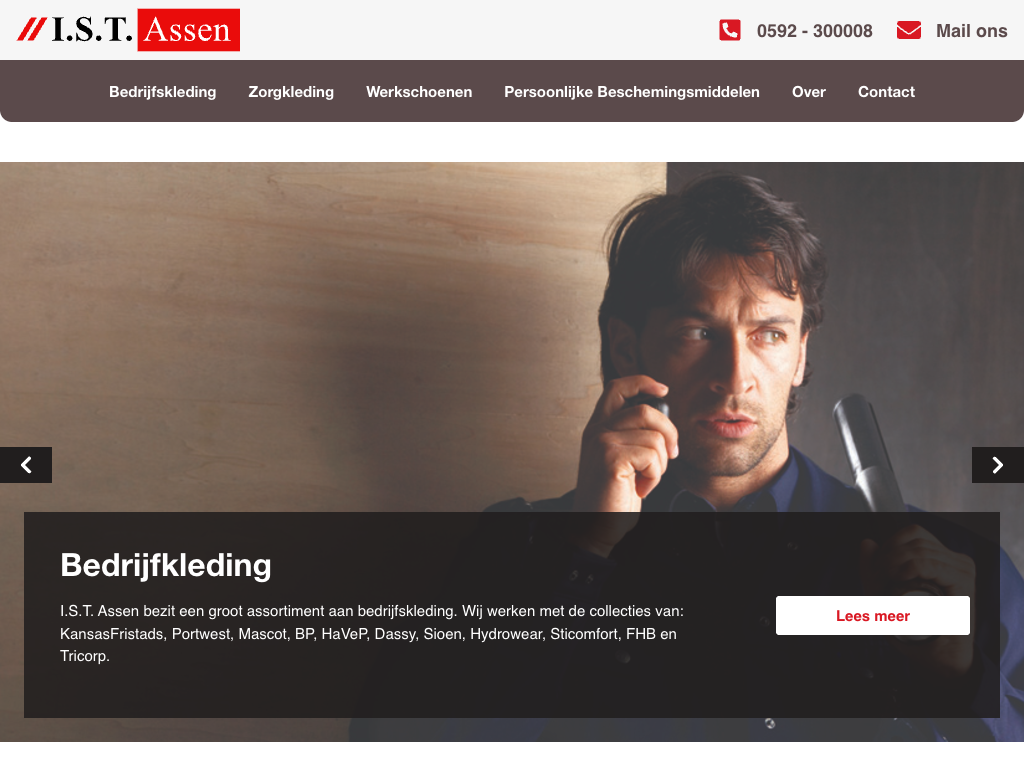Screen dimensions: 1024x768
Task: Open the I.S.T. Assen logo homepage
Action: pyautogui.click(x=129, y=30)
